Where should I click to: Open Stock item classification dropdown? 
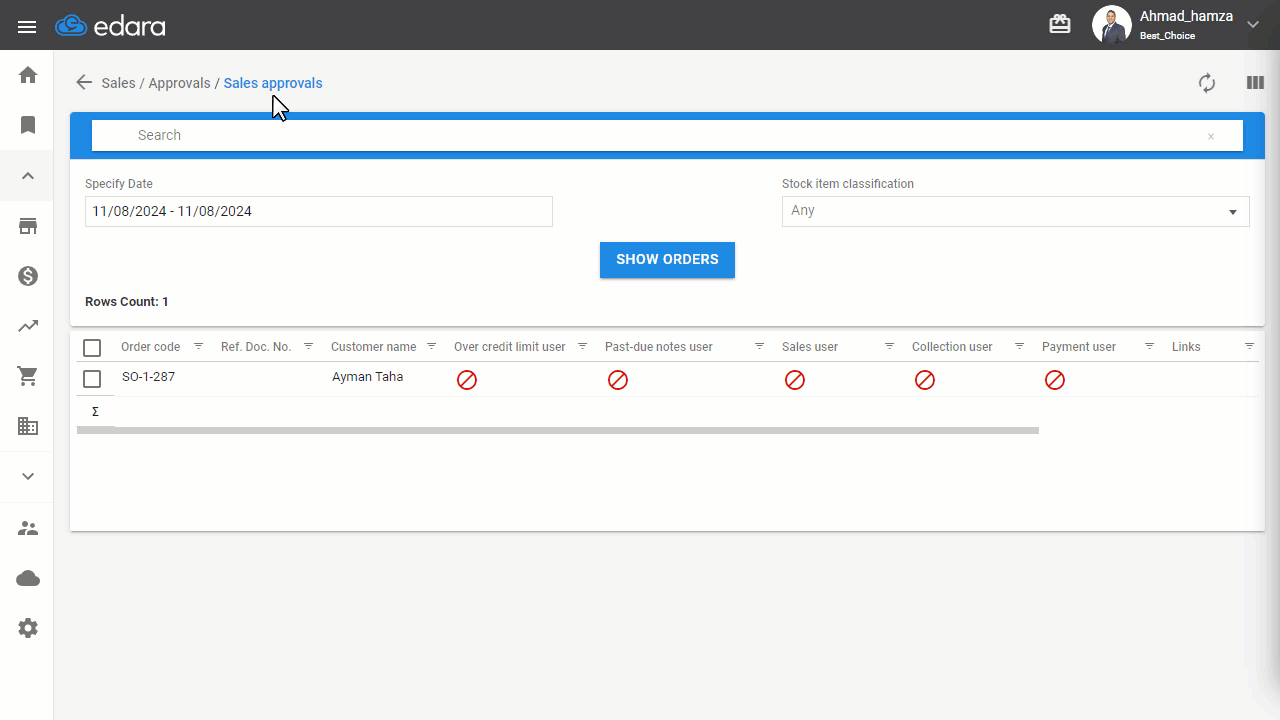pos(1015,211)
